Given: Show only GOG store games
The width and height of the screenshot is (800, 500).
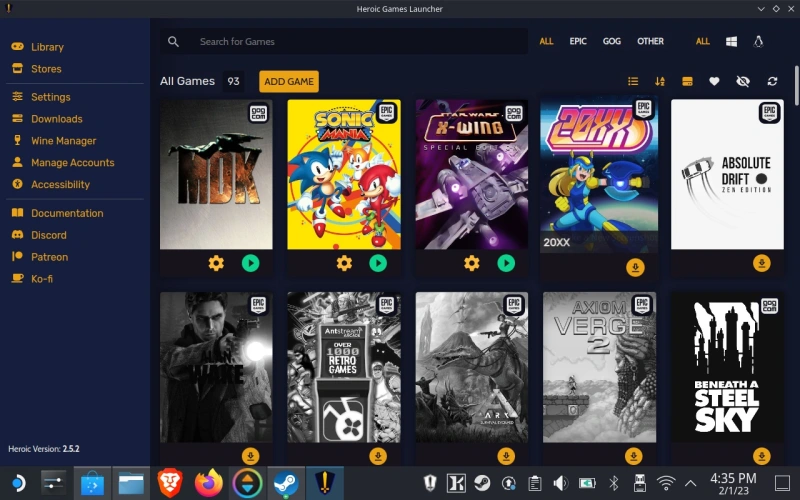Looking at the screenshot, I should pos(611,42).
